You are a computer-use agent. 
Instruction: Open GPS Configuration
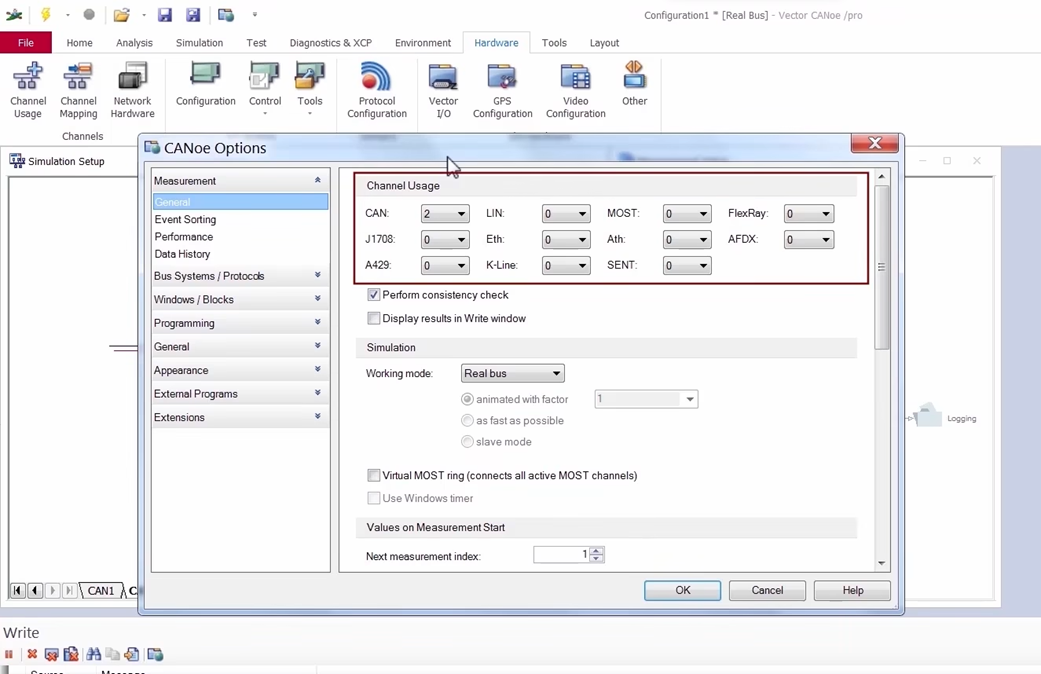tap(503, 90)
